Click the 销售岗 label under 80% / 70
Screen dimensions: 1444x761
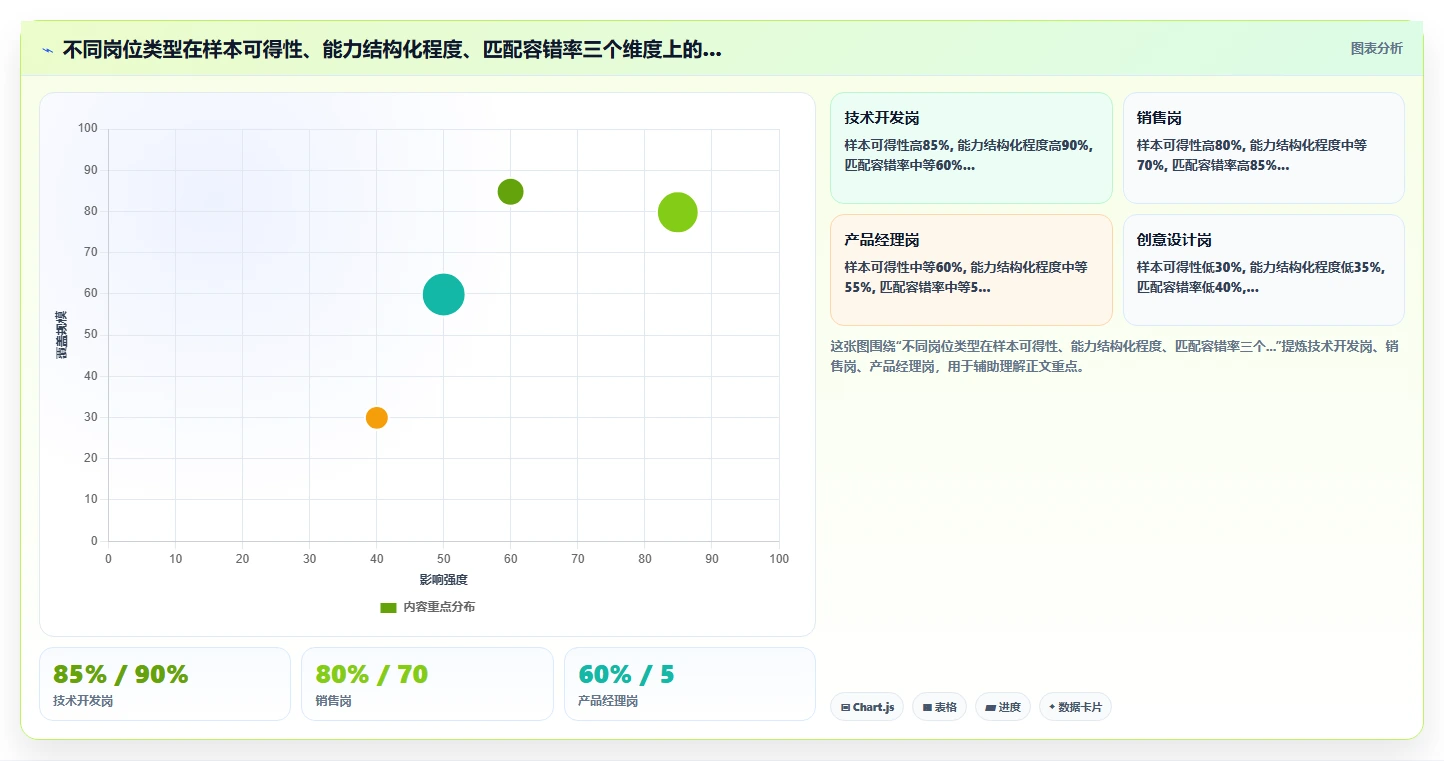[333, 701]
